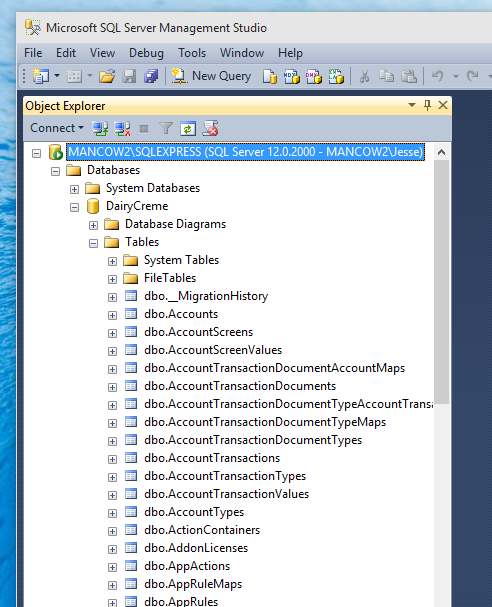Open the Window menu
Image resolution: width=492 pixels, height=607 pixels.
point(242,53)
